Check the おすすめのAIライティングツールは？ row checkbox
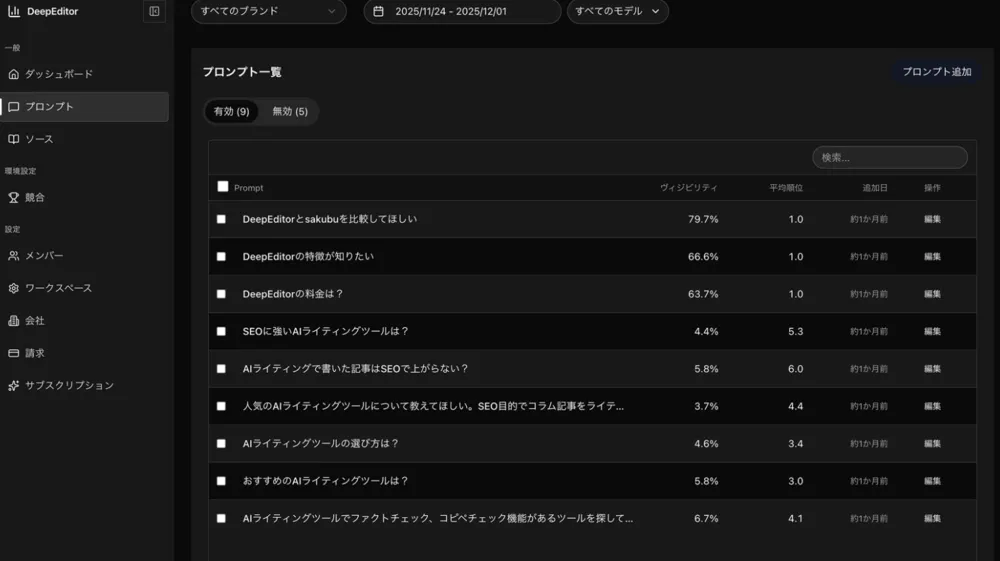The image size is (1000, 561). 221,481
